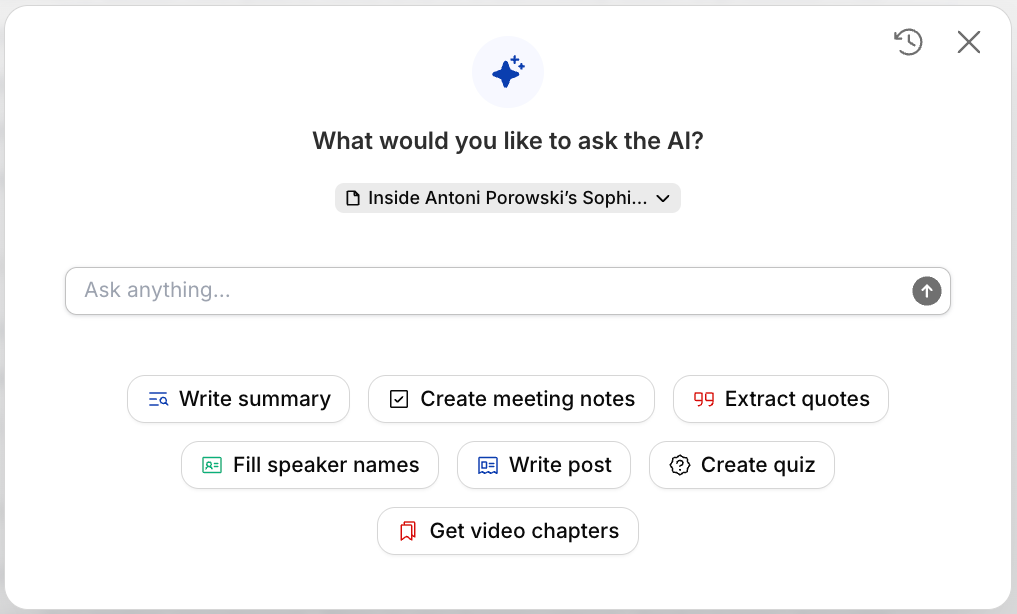Expand the transcript selector chevron
The height and width of the screenshot is (614, 1017).
tap(663, 198)
